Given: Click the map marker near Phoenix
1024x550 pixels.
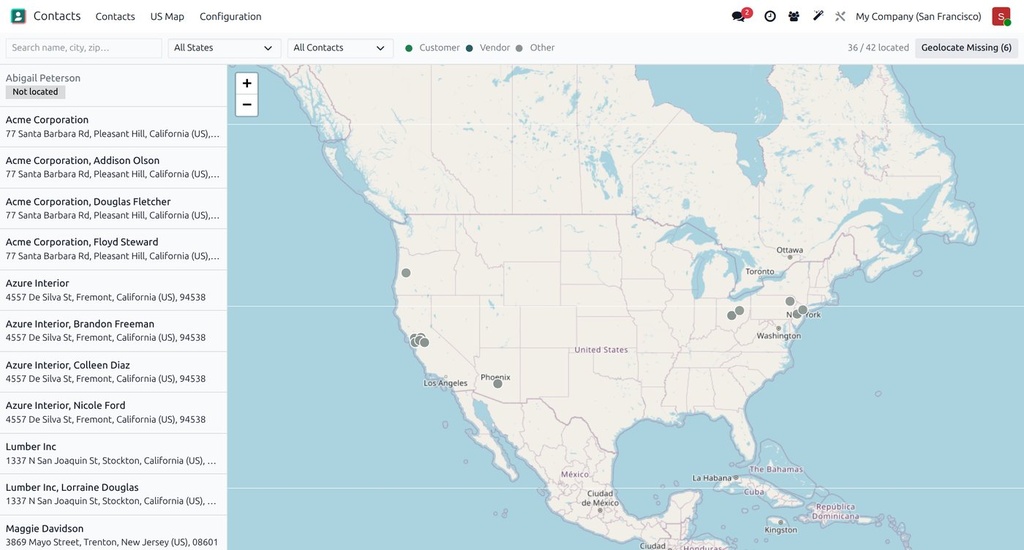Looking at the screenshot, I should click(x=498, y=383).
